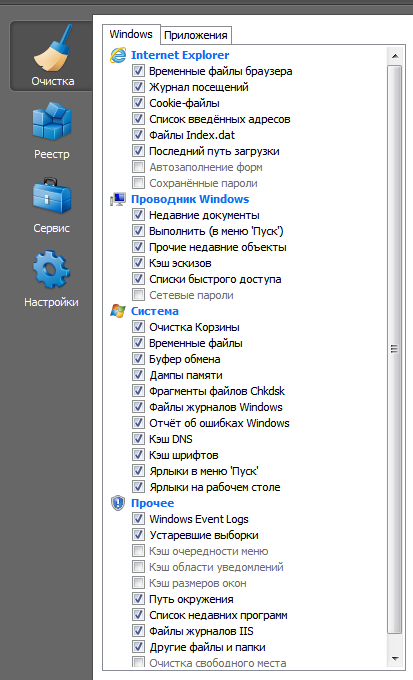Uncheck Очистка Корзины checkbox
The image size is (413, 680).
138,327
